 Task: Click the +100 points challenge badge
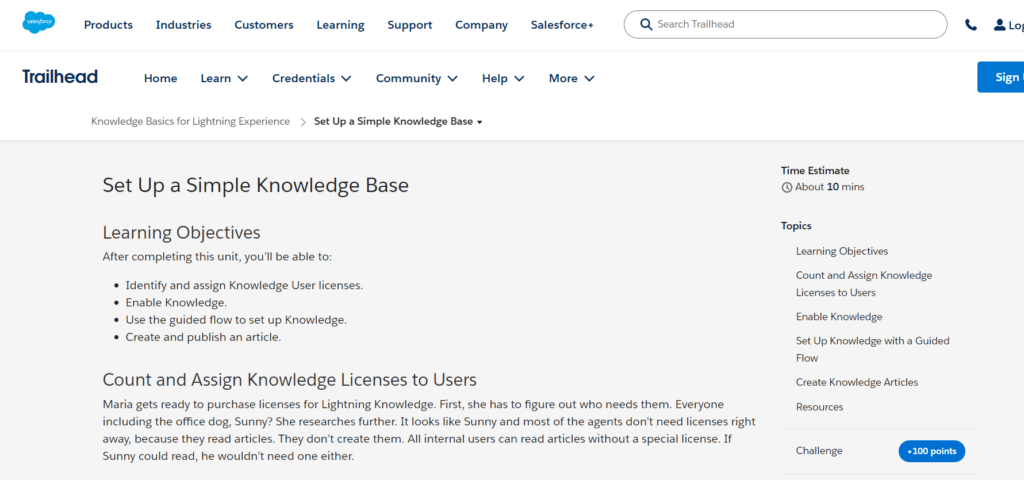(931, 451)
